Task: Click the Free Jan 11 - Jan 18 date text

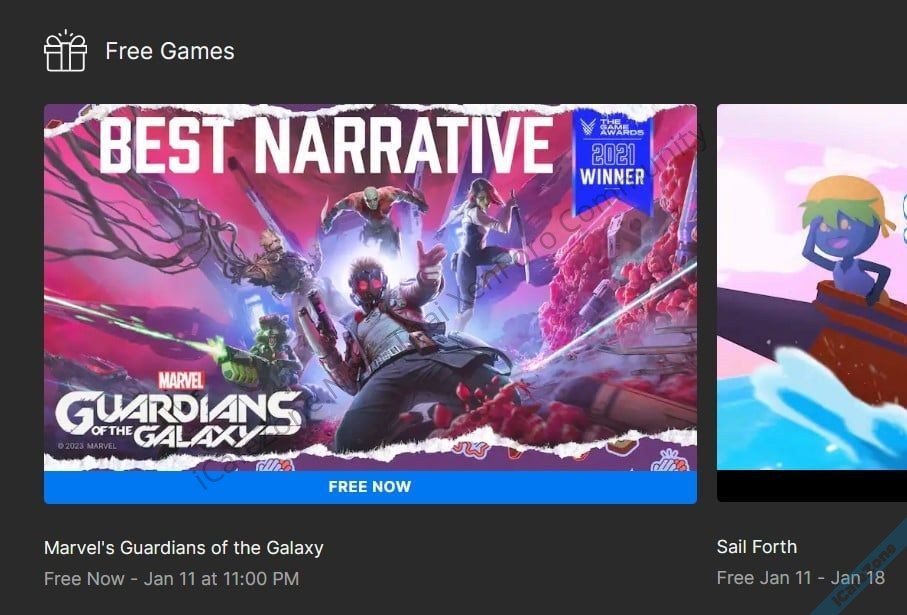Action: pos(801,577)
